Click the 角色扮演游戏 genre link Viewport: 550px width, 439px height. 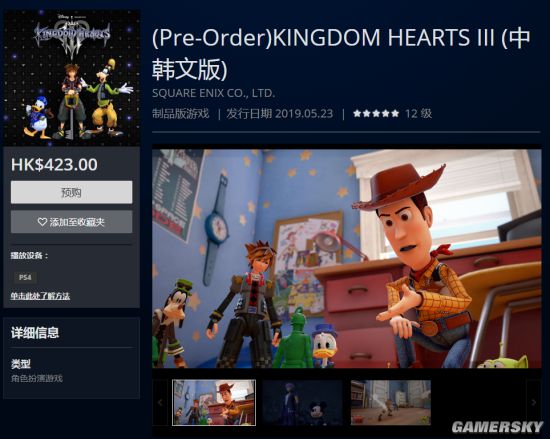(37, 378)
